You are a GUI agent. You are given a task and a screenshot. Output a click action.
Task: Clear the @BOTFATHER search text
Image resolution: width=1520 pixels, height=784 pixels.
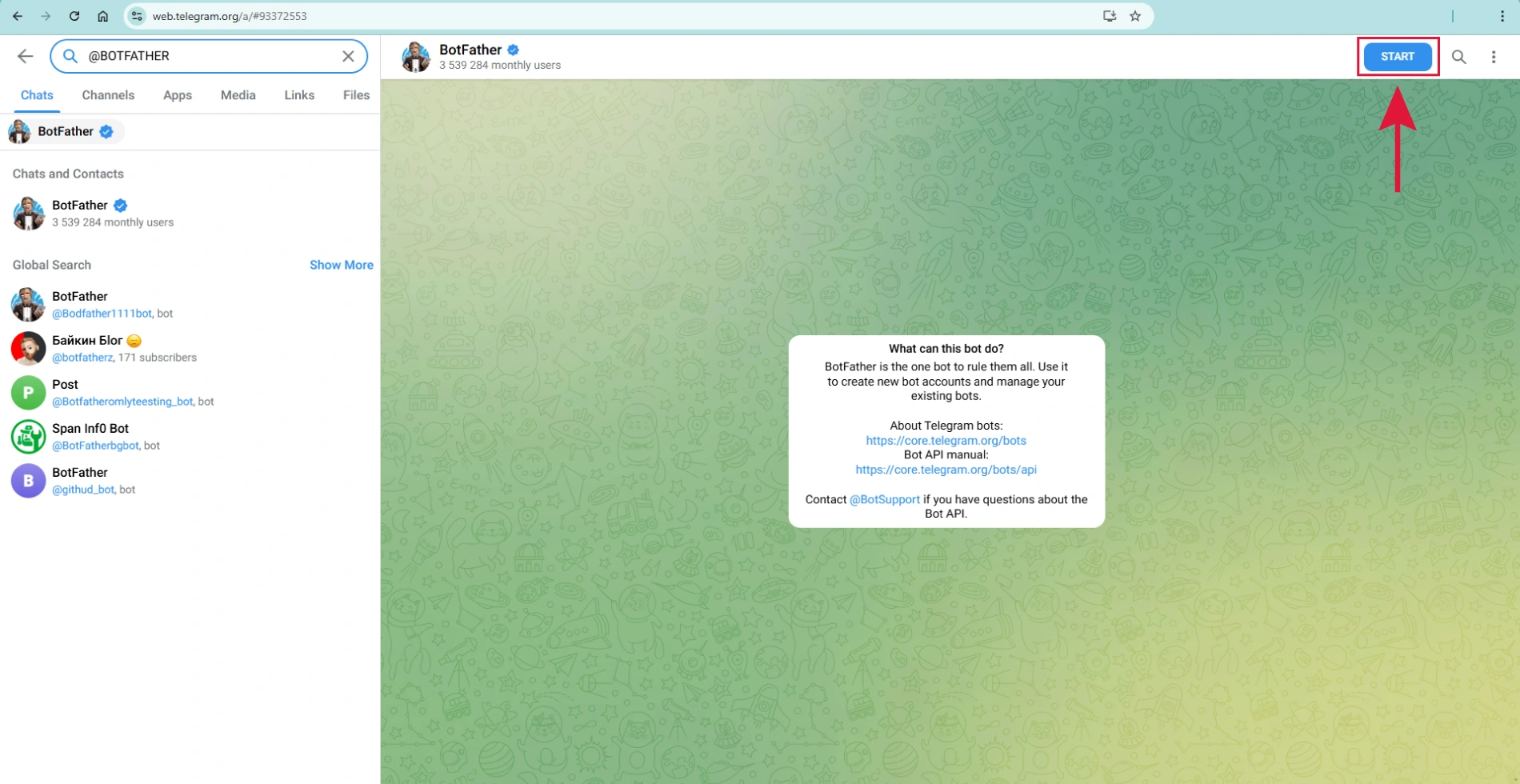coord(348,56)
